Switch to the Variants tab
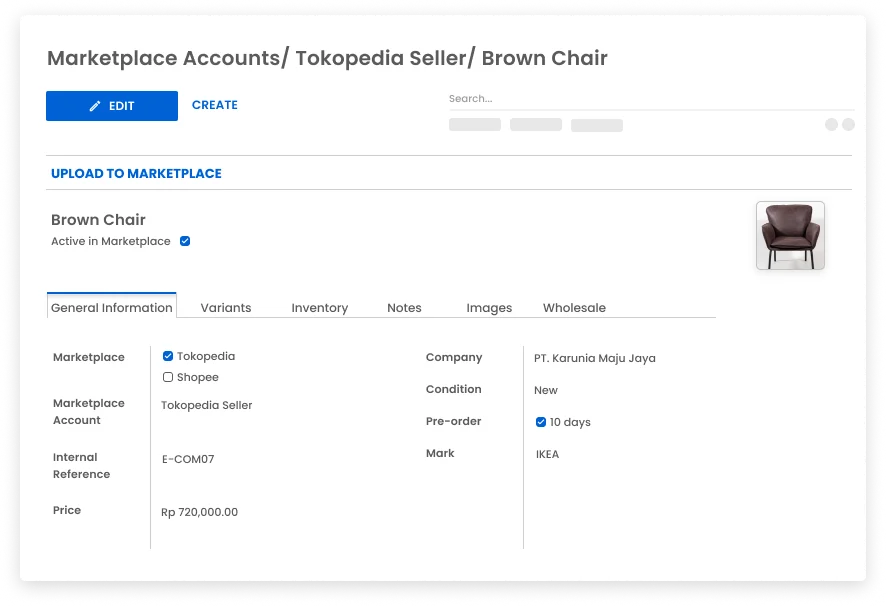The height and width of the screenshot is (606, 886). (226, 308)
